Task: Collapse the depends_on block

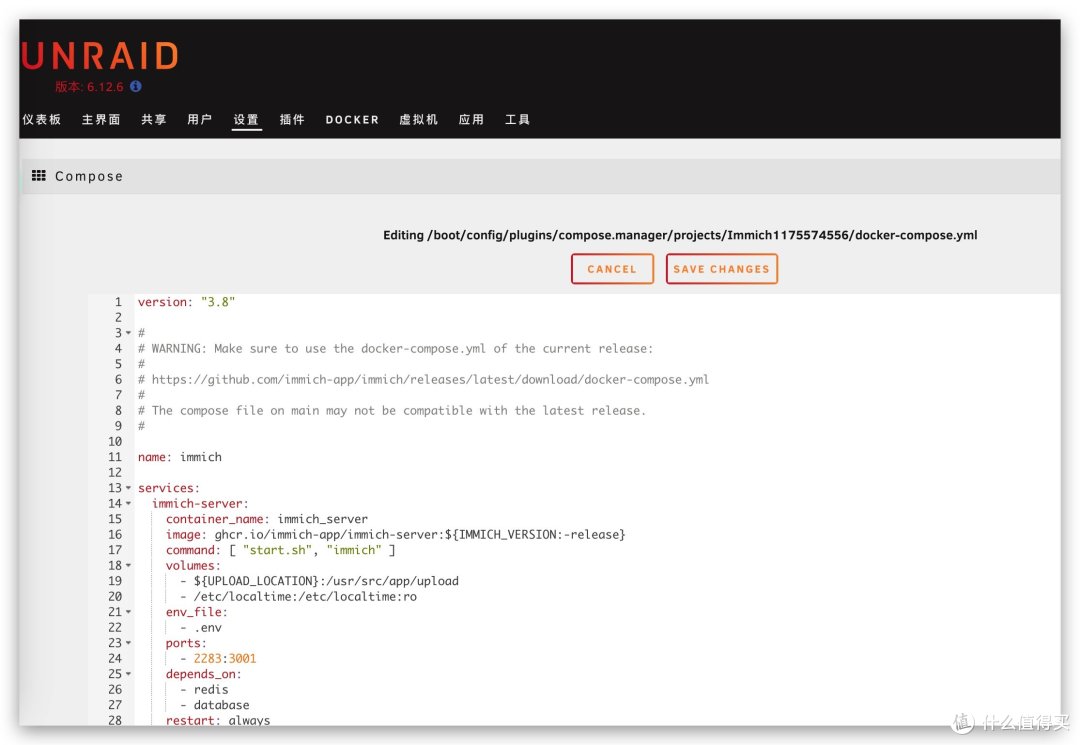Action: click(127, 674)
